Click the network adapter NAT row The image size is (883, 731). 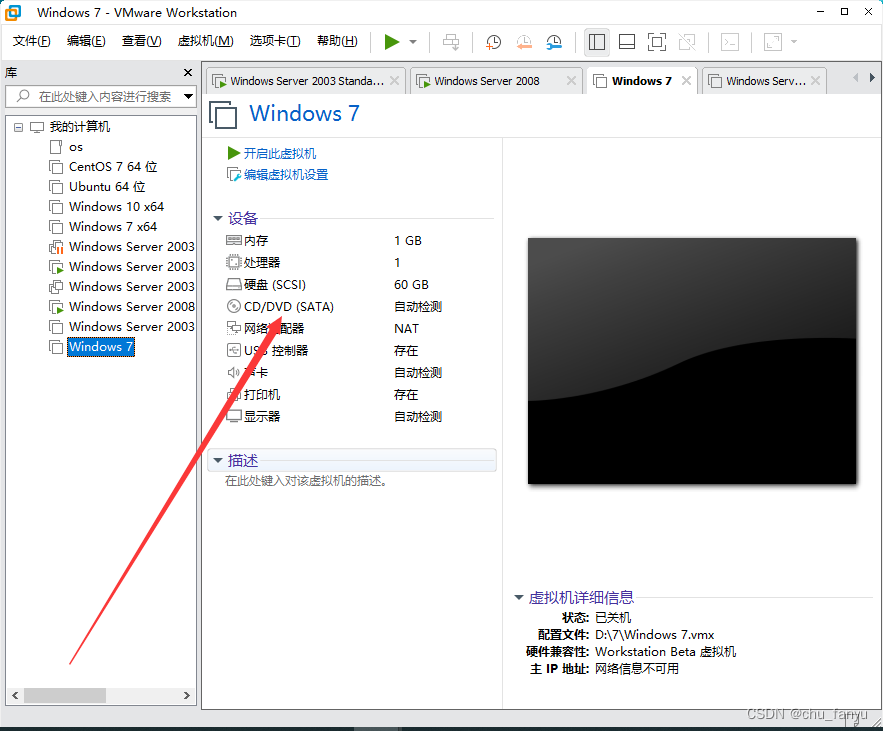(x=332, y=328)
